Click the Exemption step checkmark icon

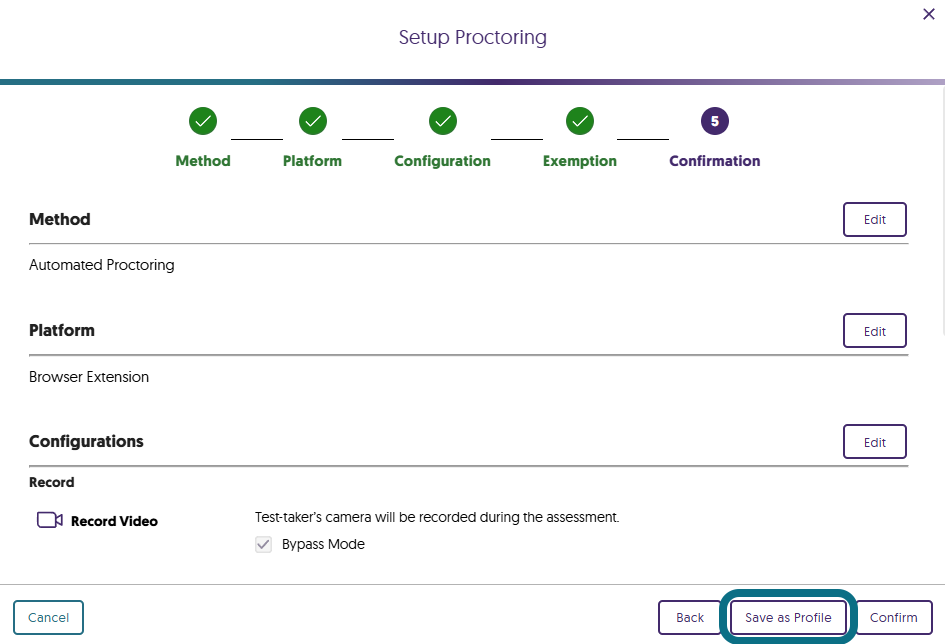[580, 121]
